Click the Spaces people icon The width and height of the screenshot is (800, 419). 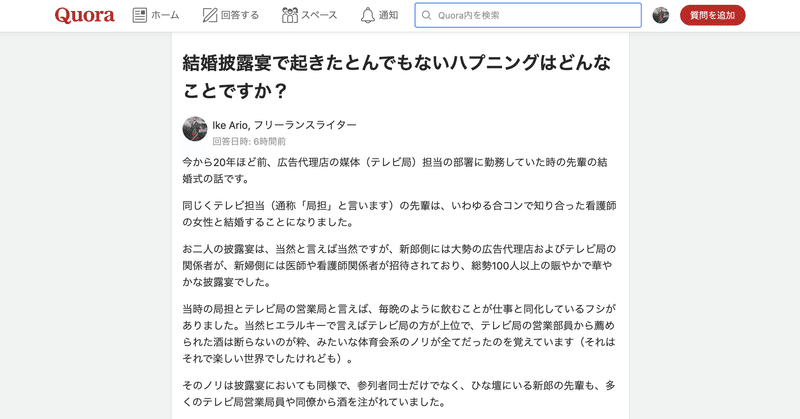290,15
